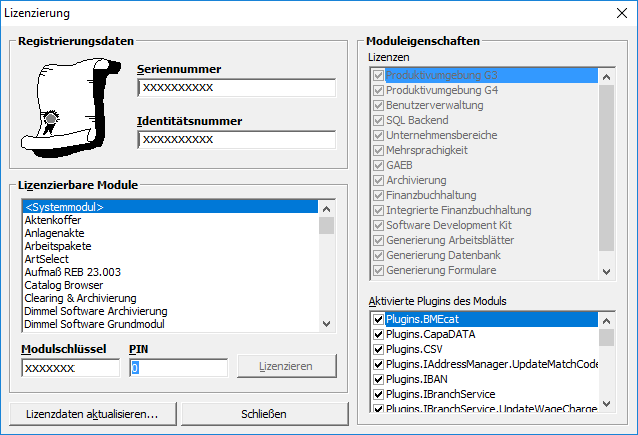This screenshot has width=638, height=435.
Task: Focus the Seriennummer input field
Action: tap(237, 88)
